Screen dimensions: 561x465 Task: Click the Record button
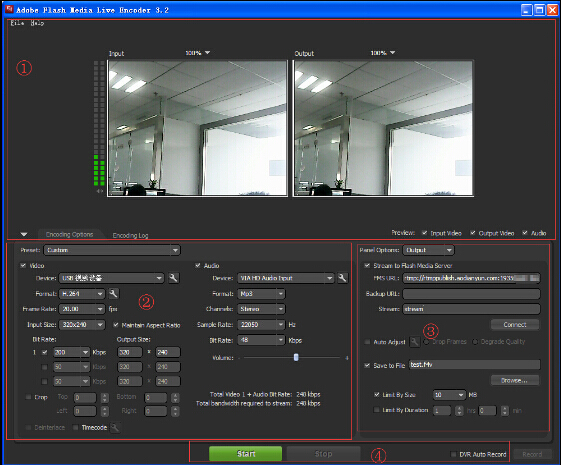532,454
